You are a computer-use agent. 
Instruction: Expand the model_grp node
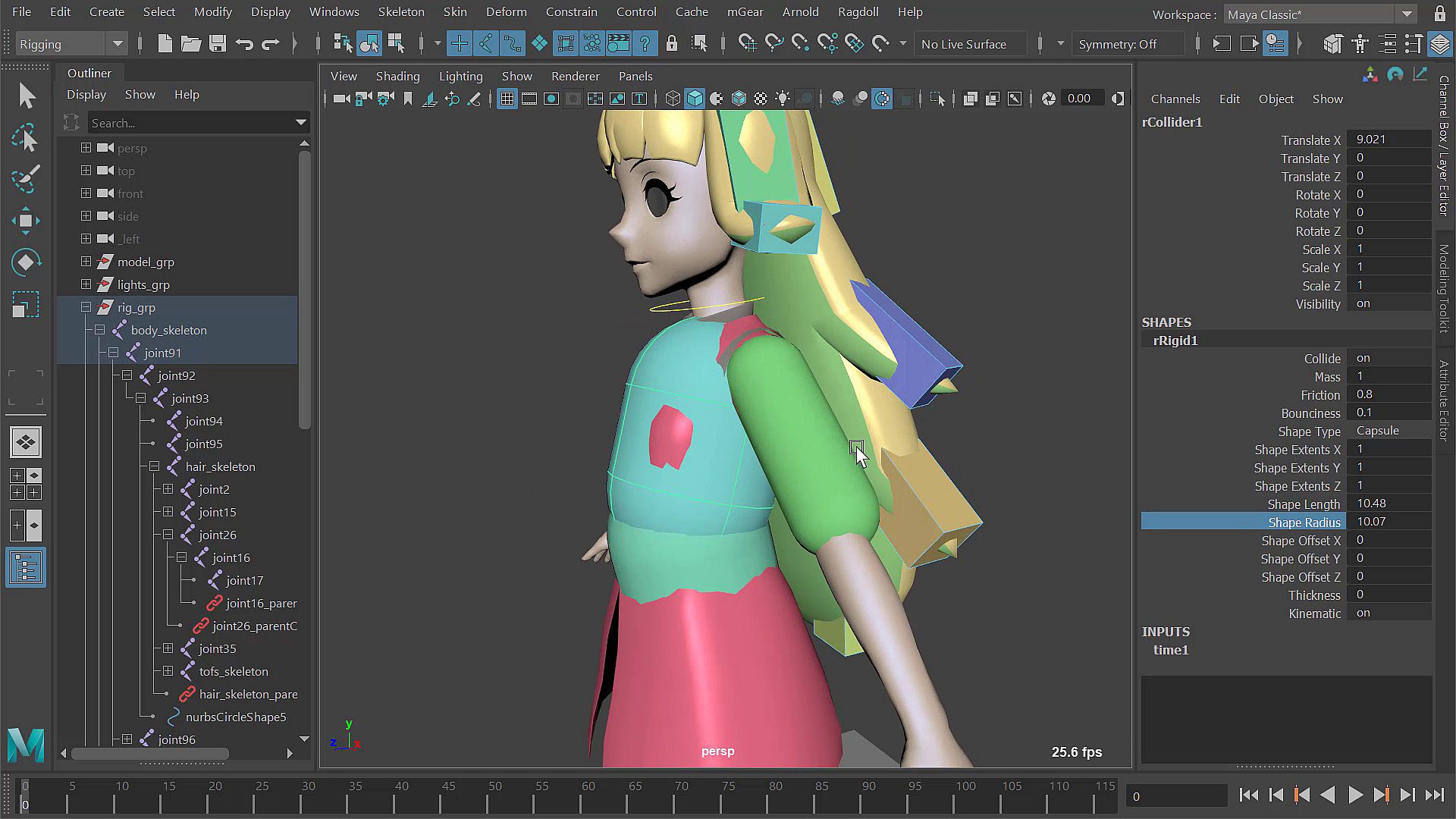click(x=86, y=262)
